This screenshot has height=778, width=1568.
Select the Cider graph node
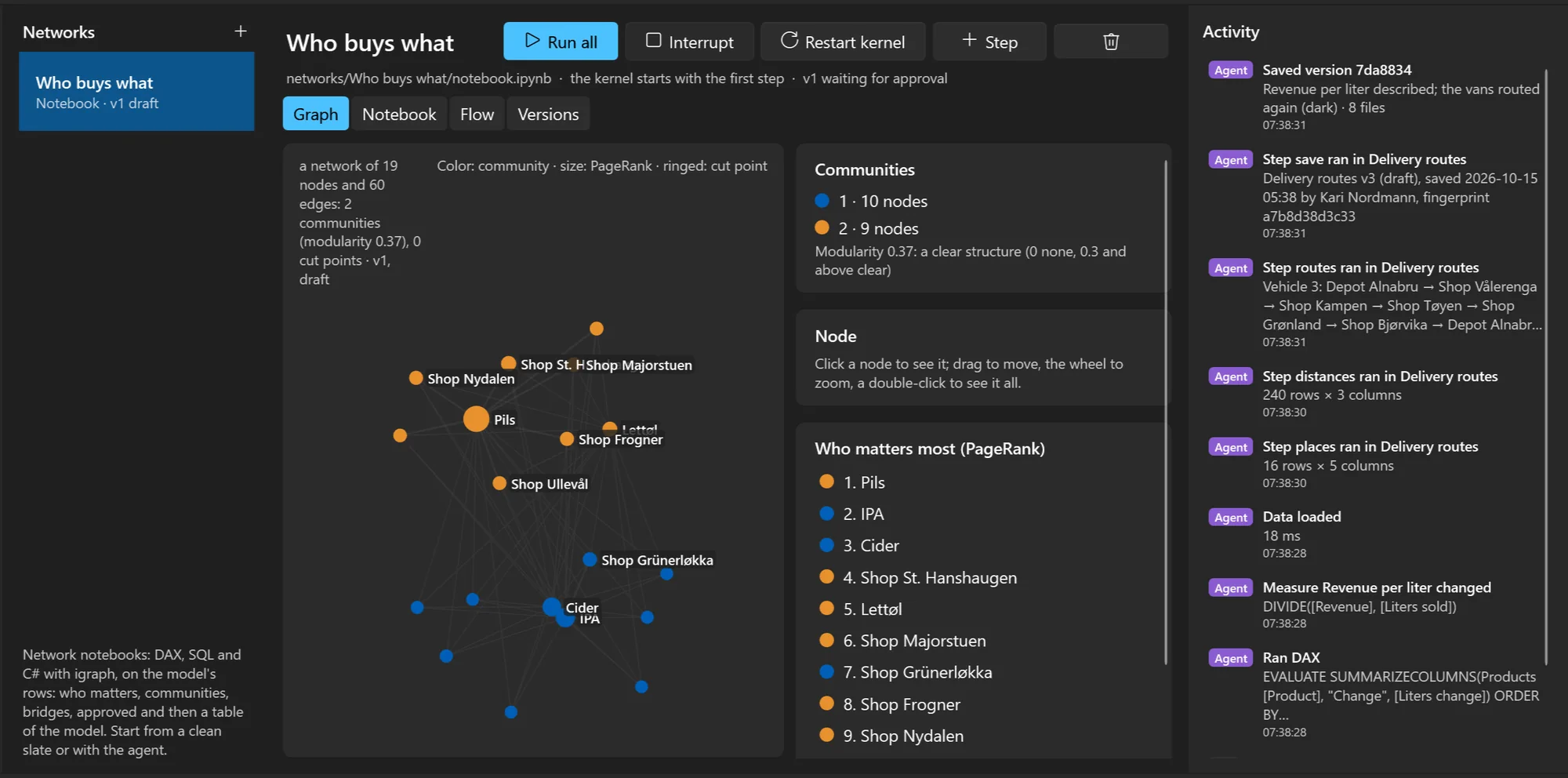[x=552, y=607]
